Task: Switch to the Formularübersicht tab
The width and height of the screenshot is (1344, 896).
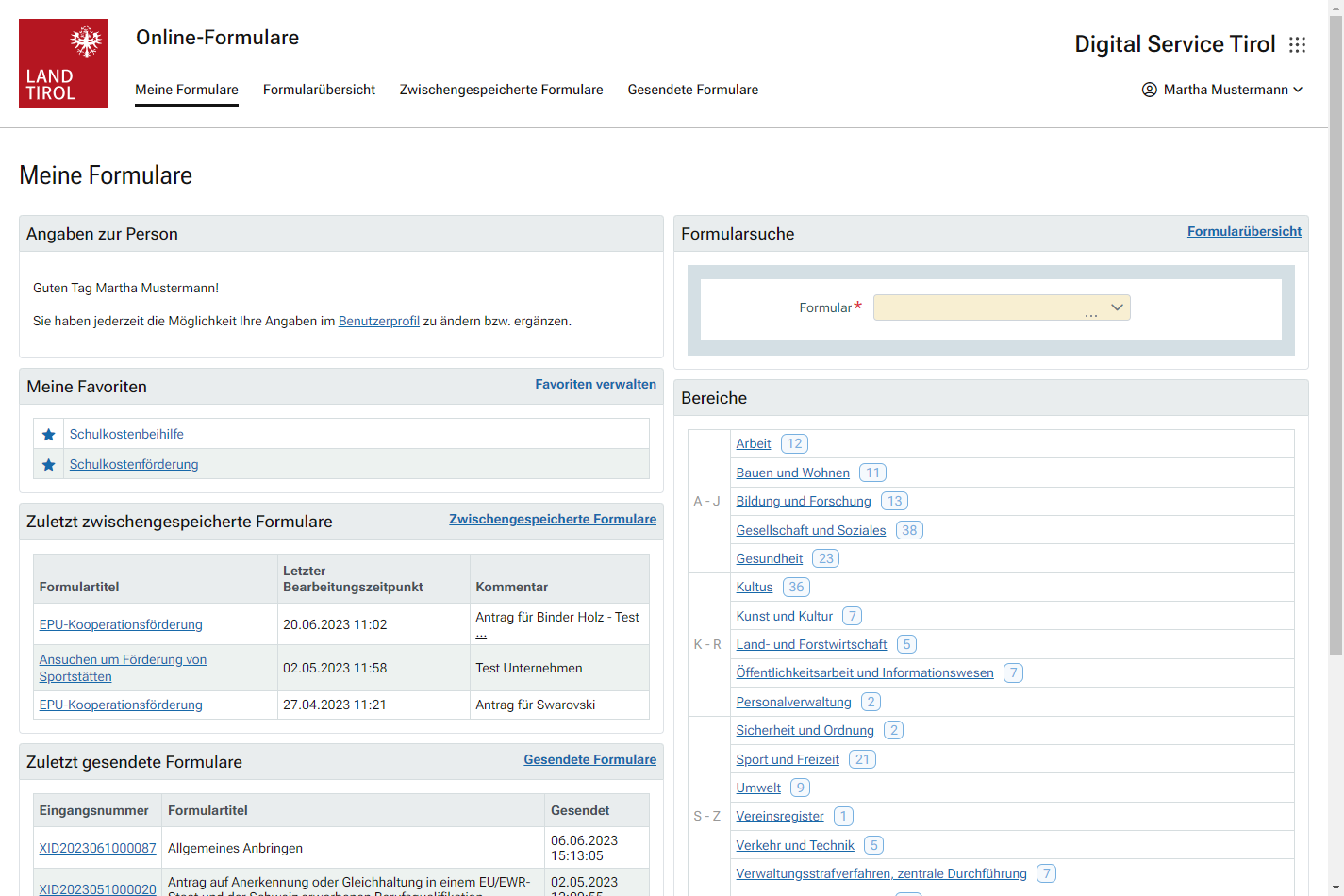Action: 319,90
